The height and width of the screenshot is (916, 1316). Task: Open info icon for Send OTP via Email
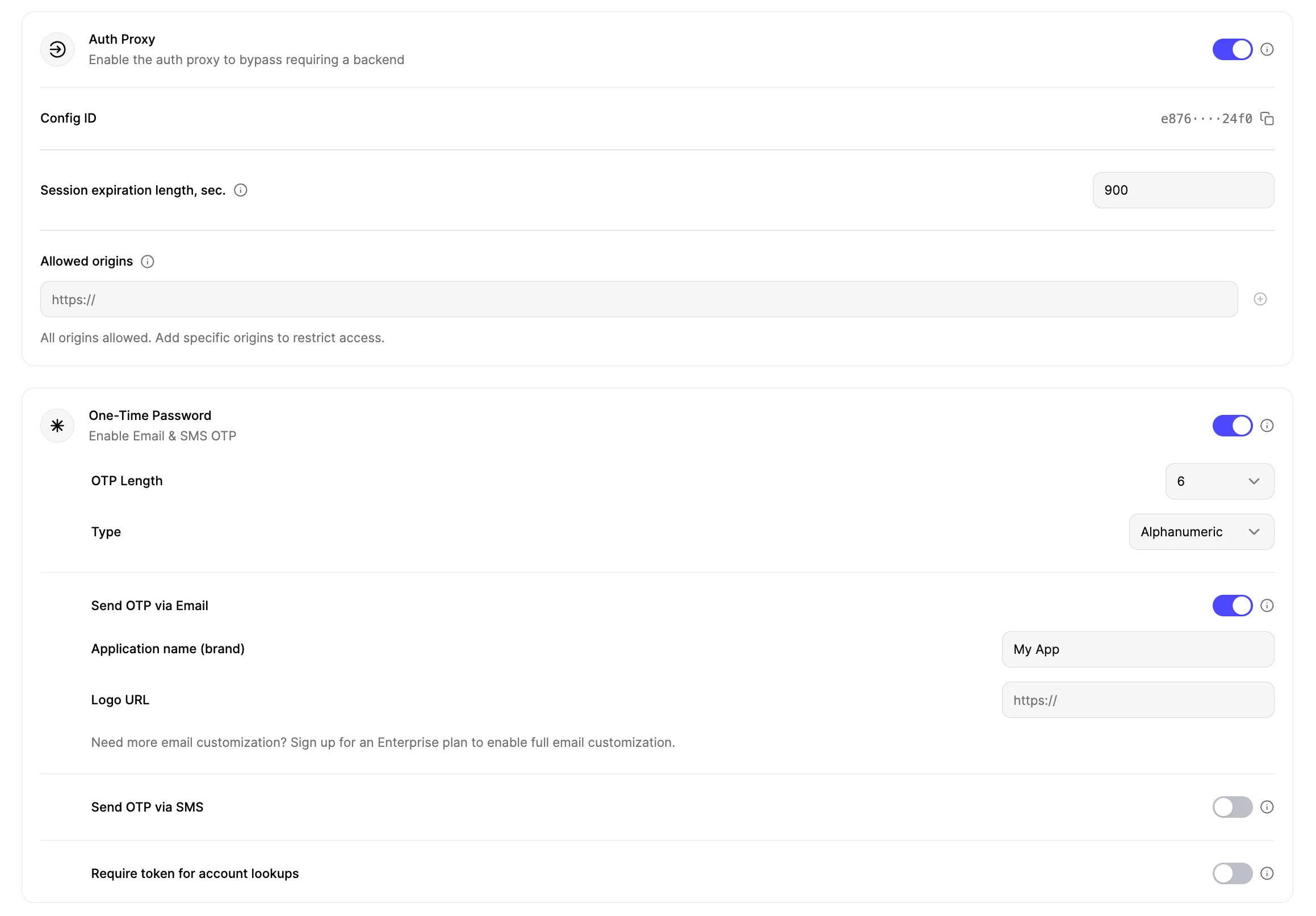click(x=1268, y=606)
